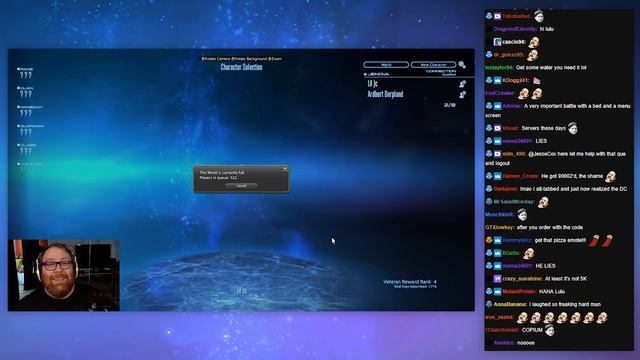Image resolution: width=640 pixels, height=360 pixels.
Task: Click username GTXlowkey in chat
Action: point(500,227)
